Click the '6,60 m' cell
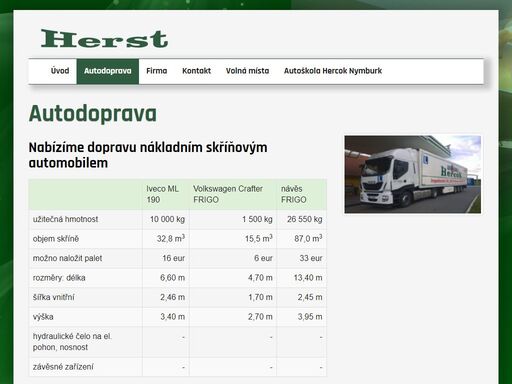 166,278
